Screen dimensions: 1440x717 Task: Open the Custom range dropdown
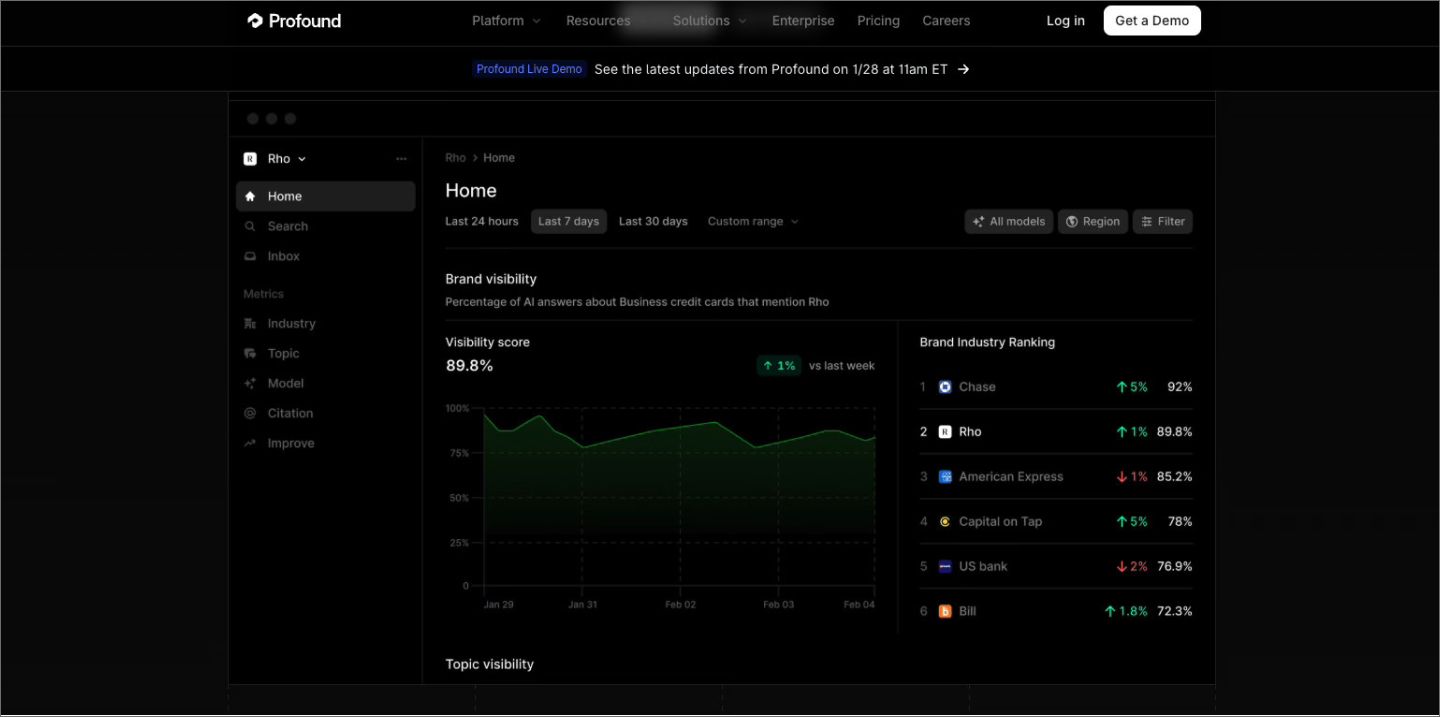753,221
